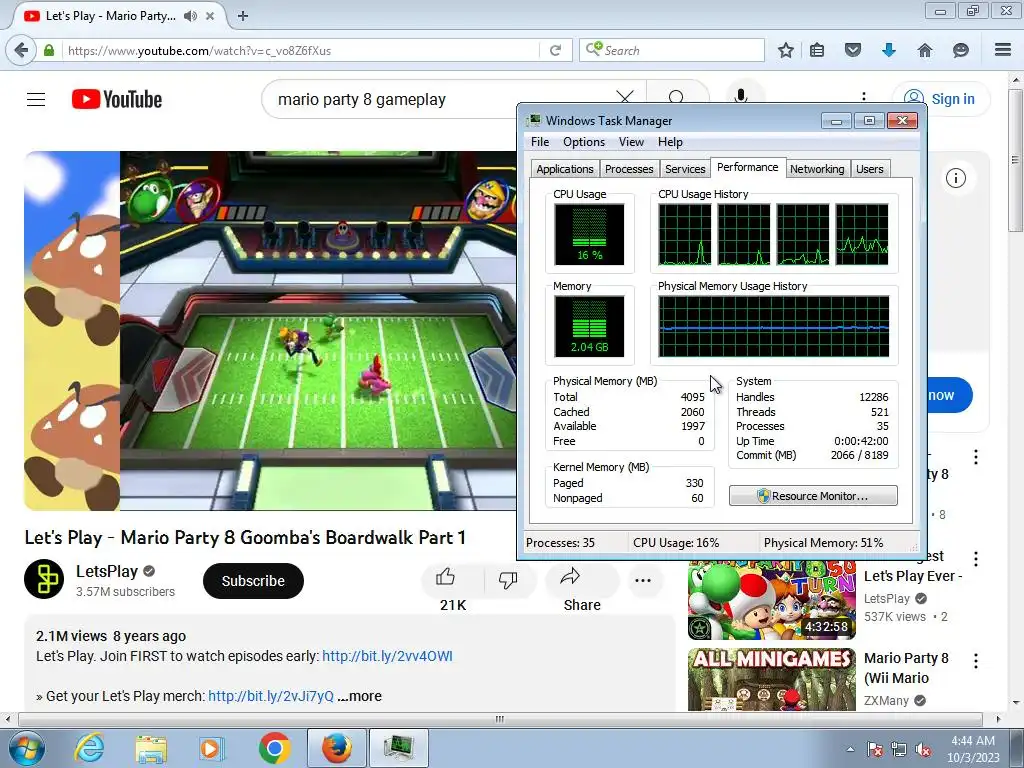Close the Let's Play tab

coord(210,16)
